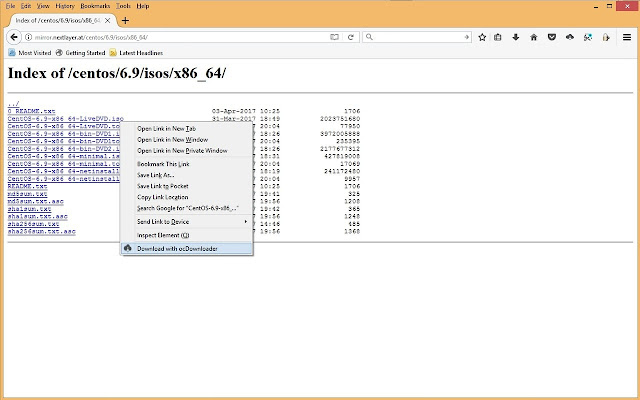Viewport: 640px width, 400px height.
Task: Reload the current page
Action: 351,37
